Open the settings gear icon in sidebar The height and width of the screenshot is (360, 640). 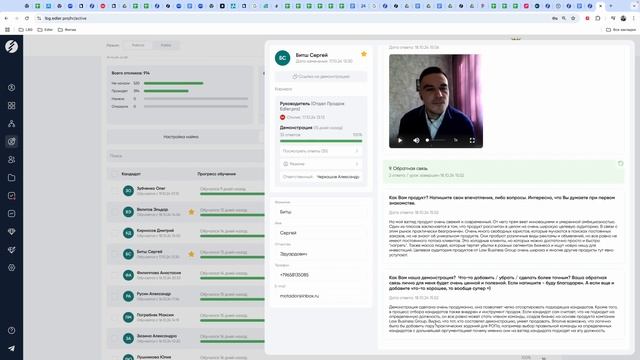tap(11, 268)
